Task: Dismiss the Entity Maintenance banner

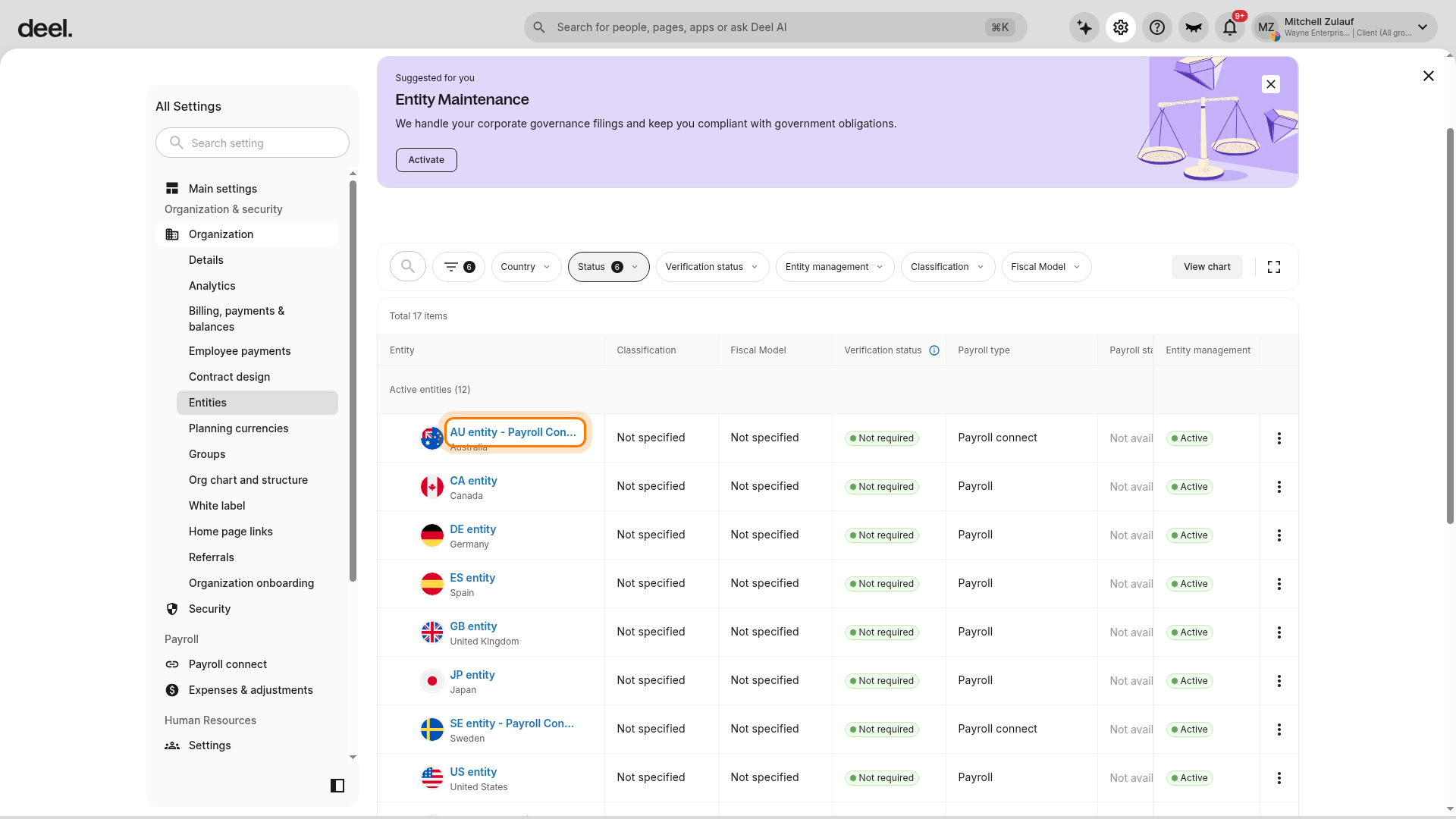Action: 1271,84
